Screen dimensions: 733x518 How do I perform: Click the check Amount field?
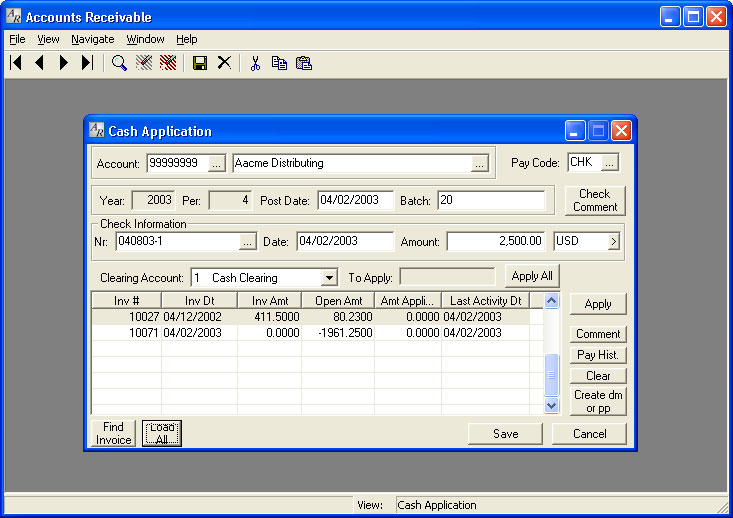point(496,241)
